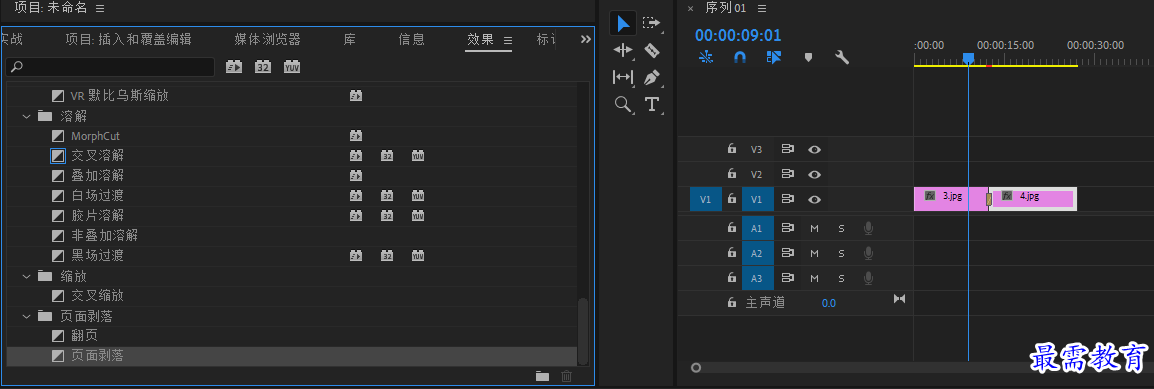Select the Type text tool
1154x389 pixels.
click(x=651, y=104)
